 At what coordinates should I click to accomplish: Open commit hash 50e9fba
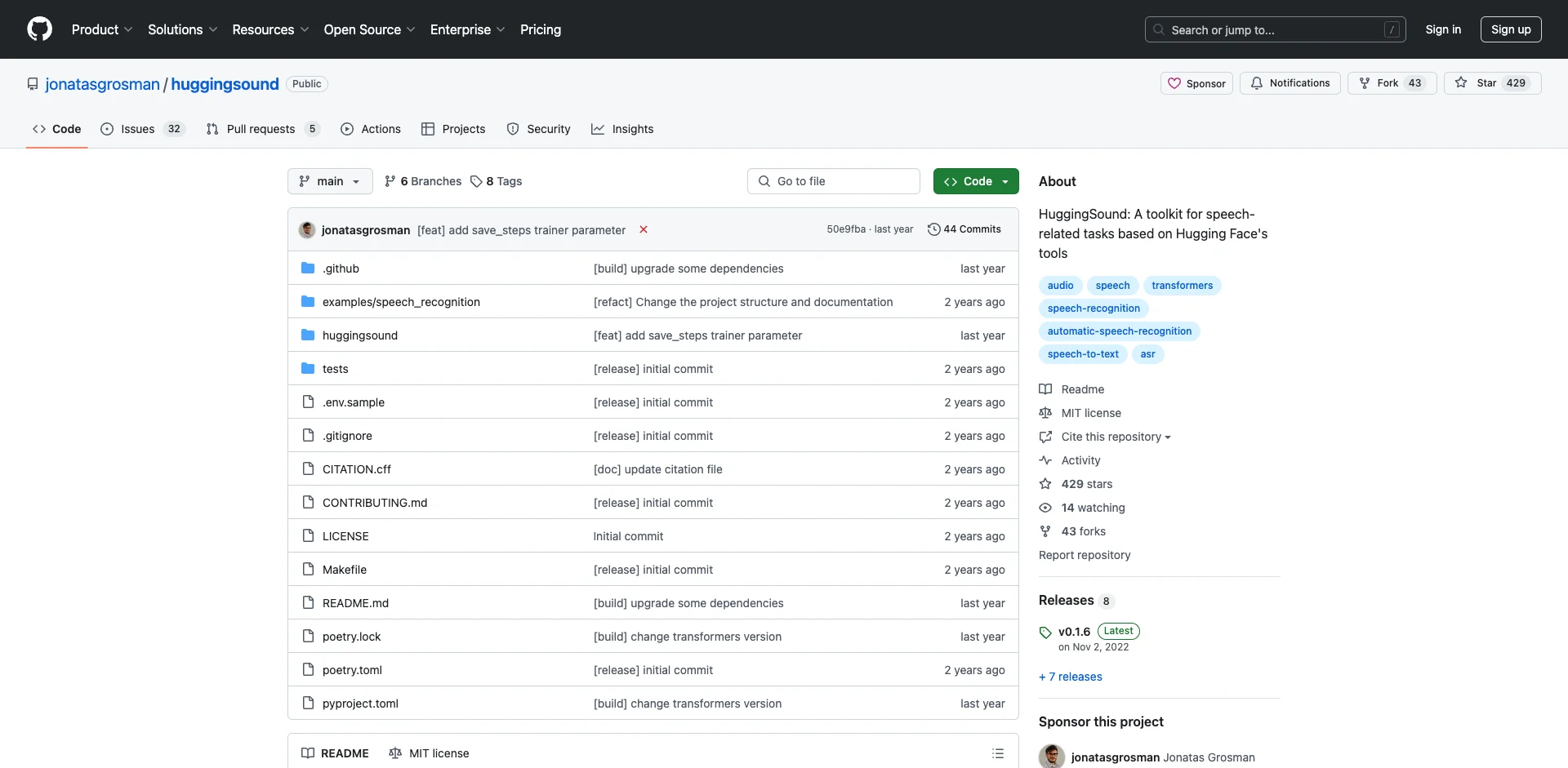pos(846,229)
